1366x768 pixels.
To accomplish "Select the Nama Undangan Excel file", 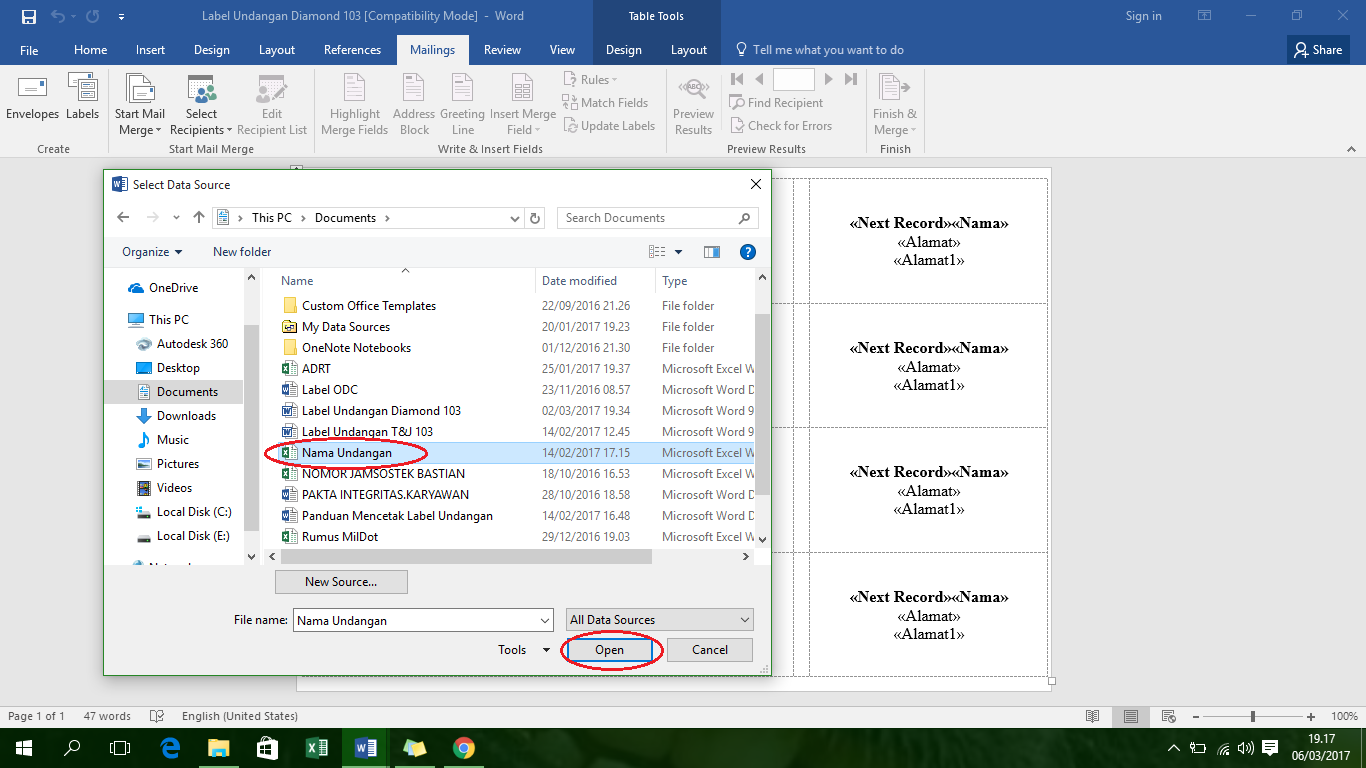I will (347, 453).
